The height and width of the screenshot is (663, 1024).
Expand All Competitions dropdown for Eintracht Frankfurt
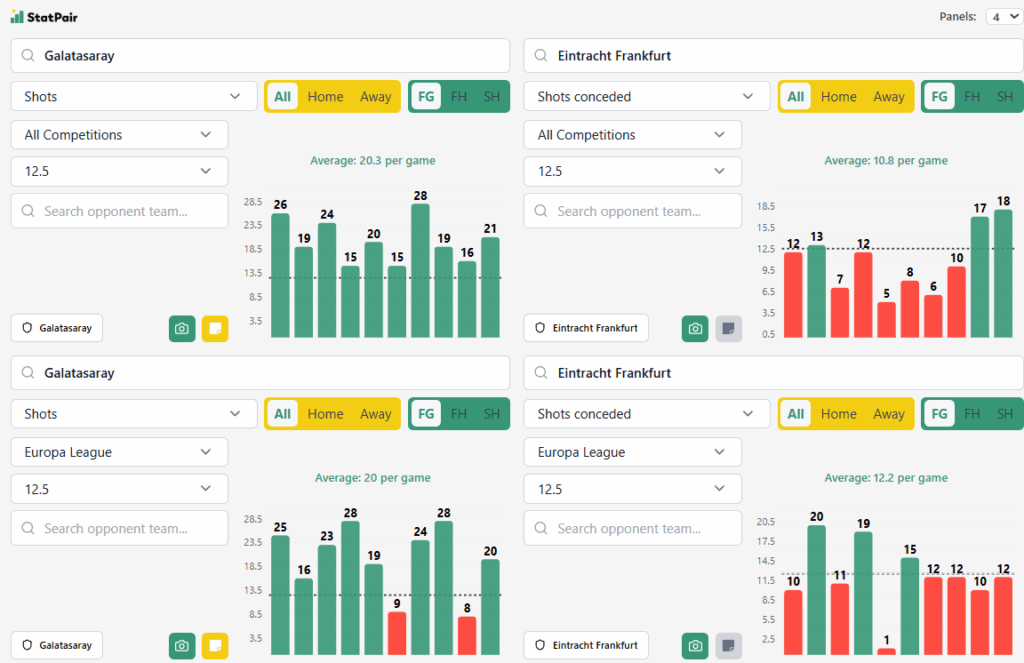pyautogui.click(x=632, y=135)
